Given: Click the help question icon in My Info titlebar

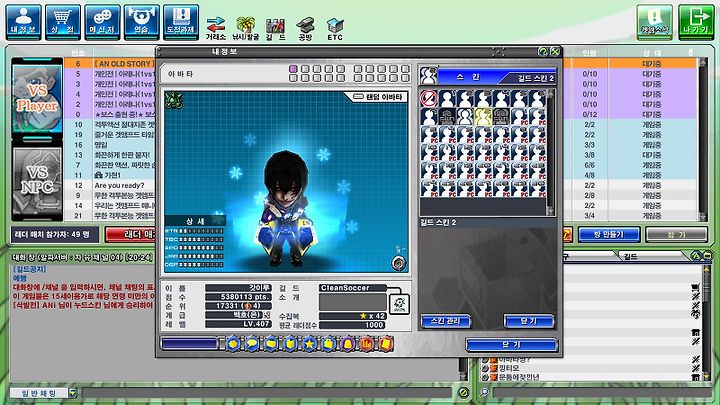Looking at the screenshot, I should point(543,51).
